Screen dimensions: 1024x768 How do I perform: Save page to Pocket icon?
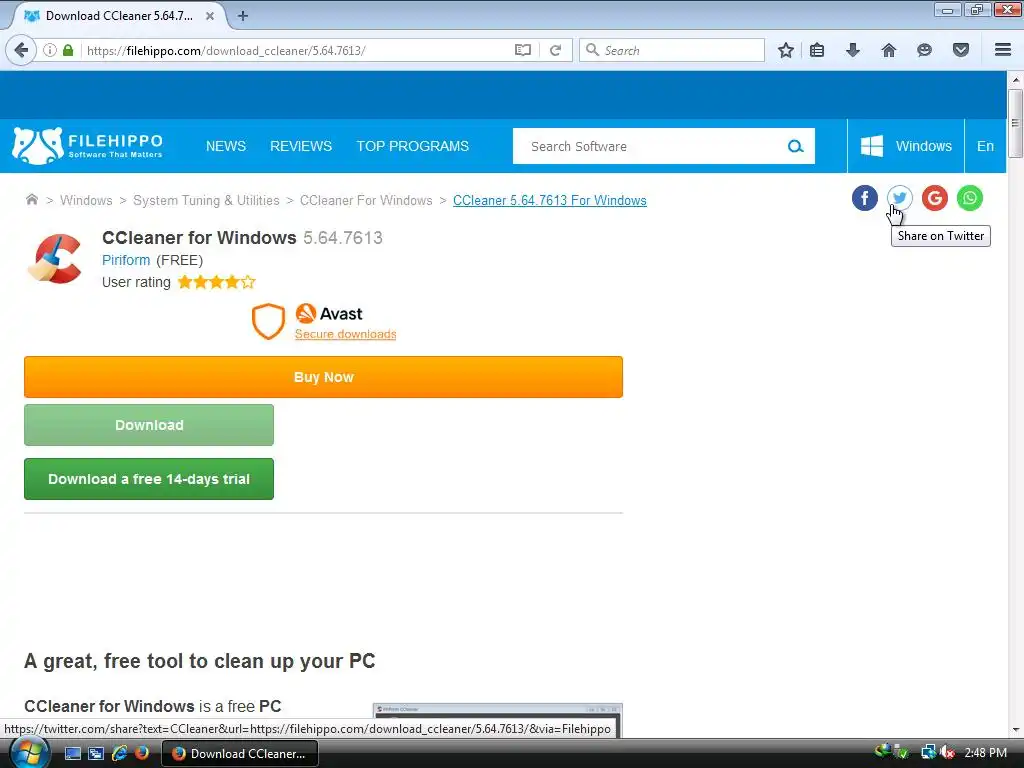tap(961, 50)
